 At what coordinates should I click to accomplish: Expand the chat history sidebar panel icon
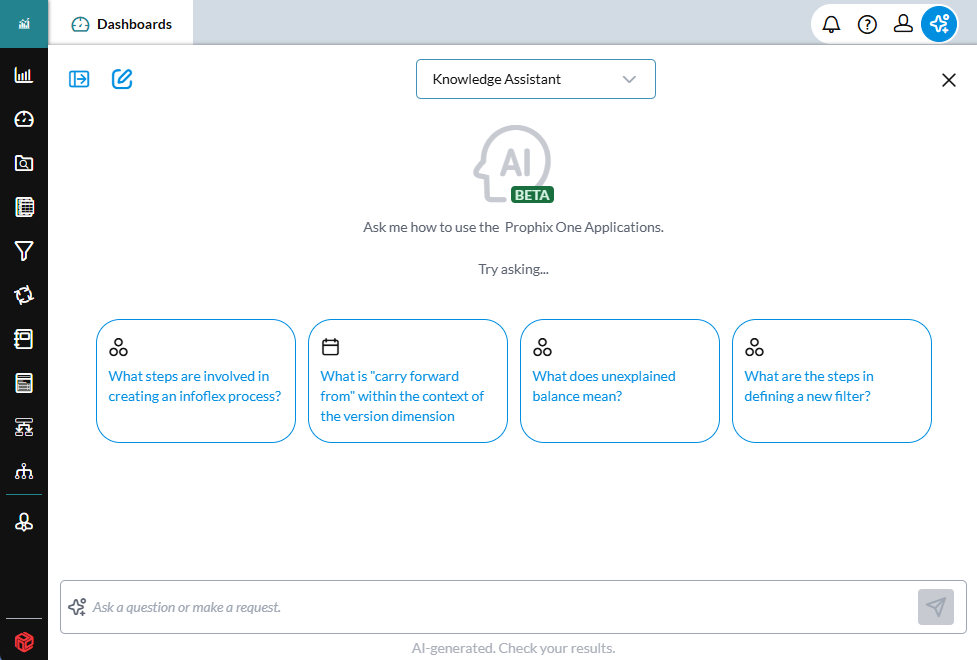click(79, 79)
